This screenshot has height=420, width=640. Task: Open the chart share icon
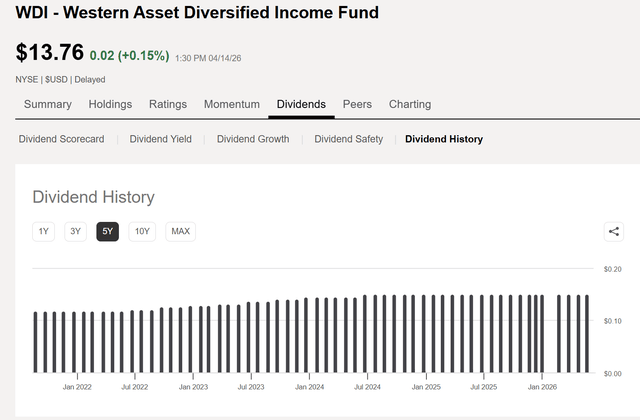613,231
